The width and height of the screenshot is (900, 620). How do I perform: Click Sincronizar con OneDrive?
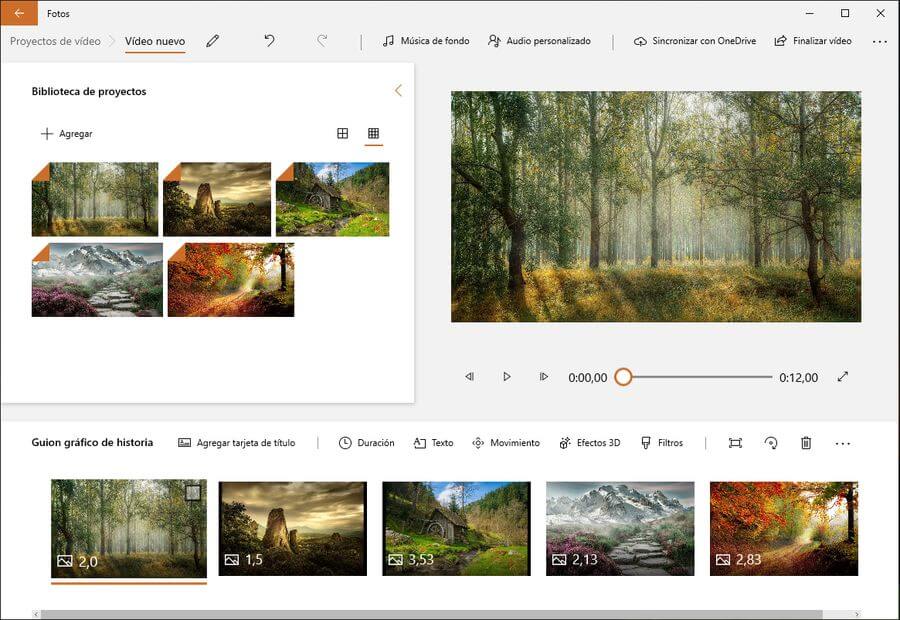(x=695, y=41)
